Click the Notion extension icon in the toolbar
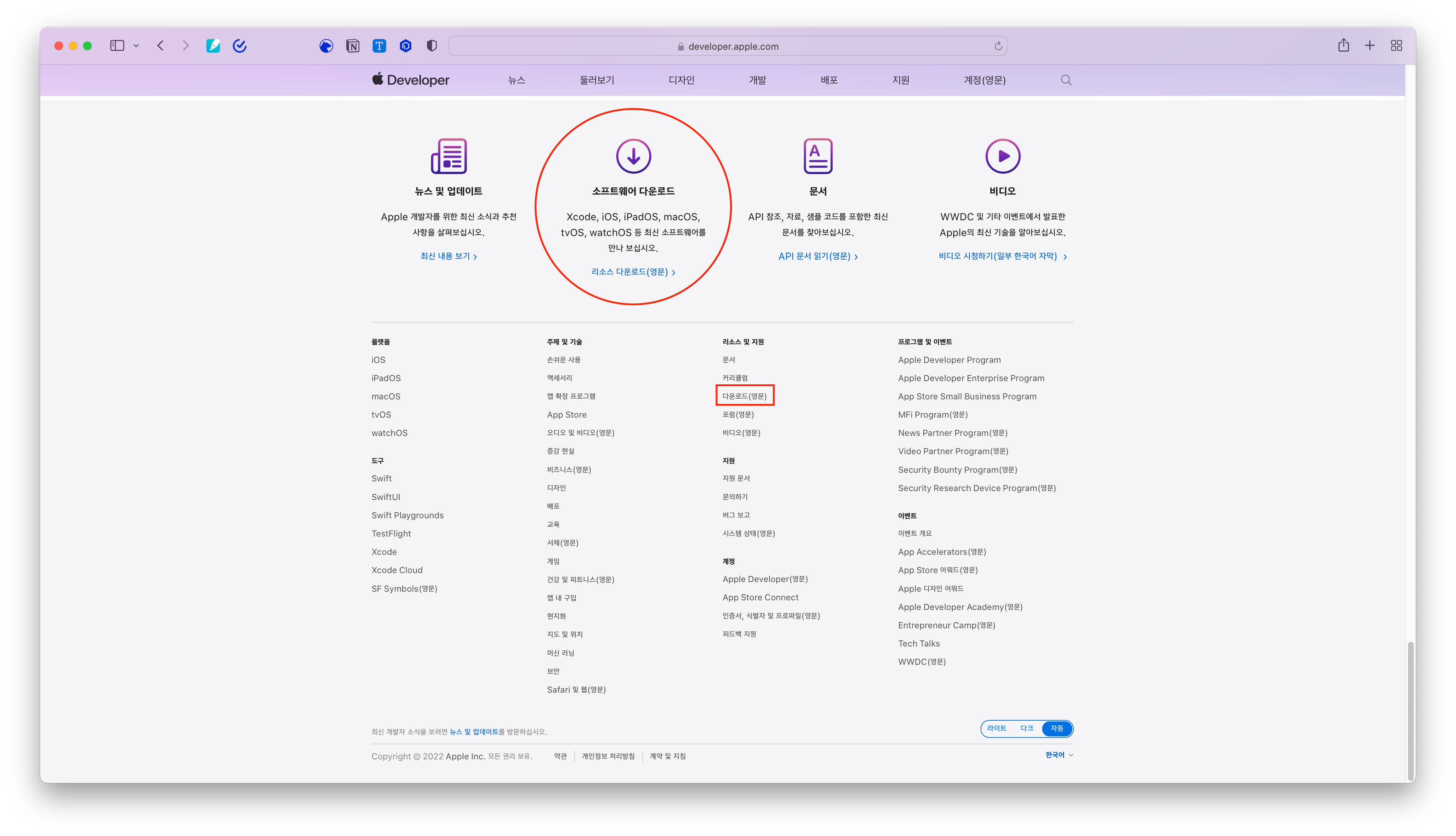Screen dimensions: 1456x836 353,46
